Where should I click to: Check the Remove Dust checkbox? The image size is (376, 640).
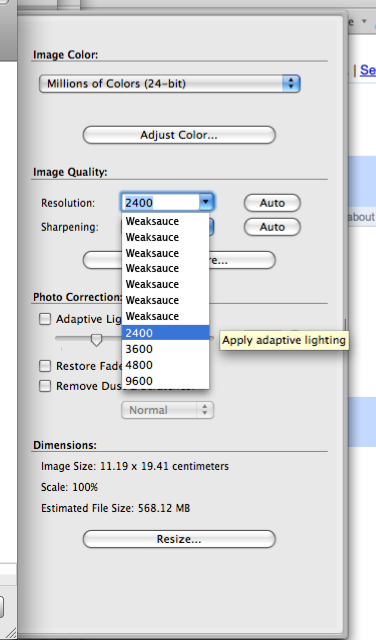point(45,386)
